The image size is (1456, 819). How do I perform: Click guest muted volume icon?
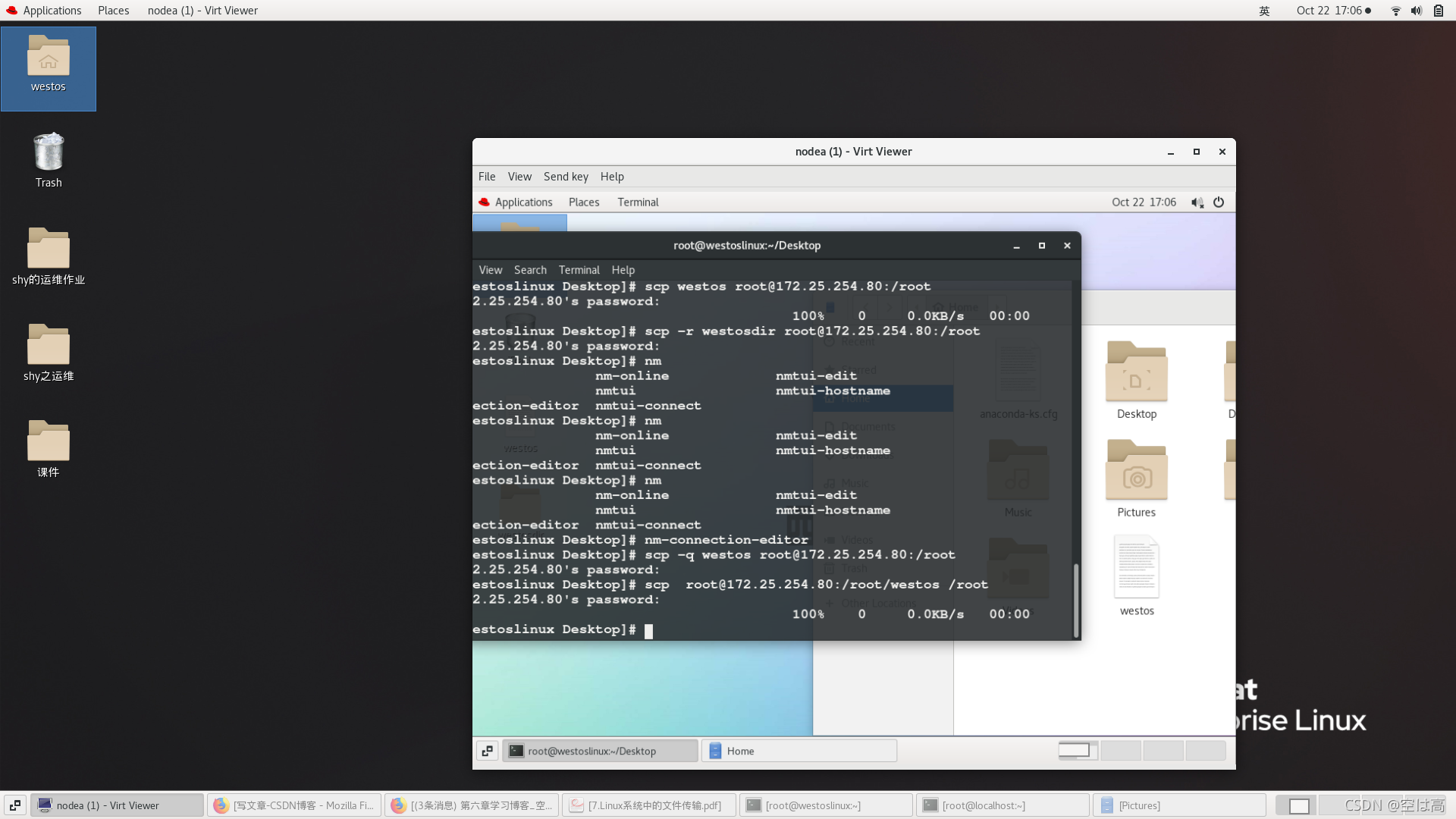(1197, 202)
